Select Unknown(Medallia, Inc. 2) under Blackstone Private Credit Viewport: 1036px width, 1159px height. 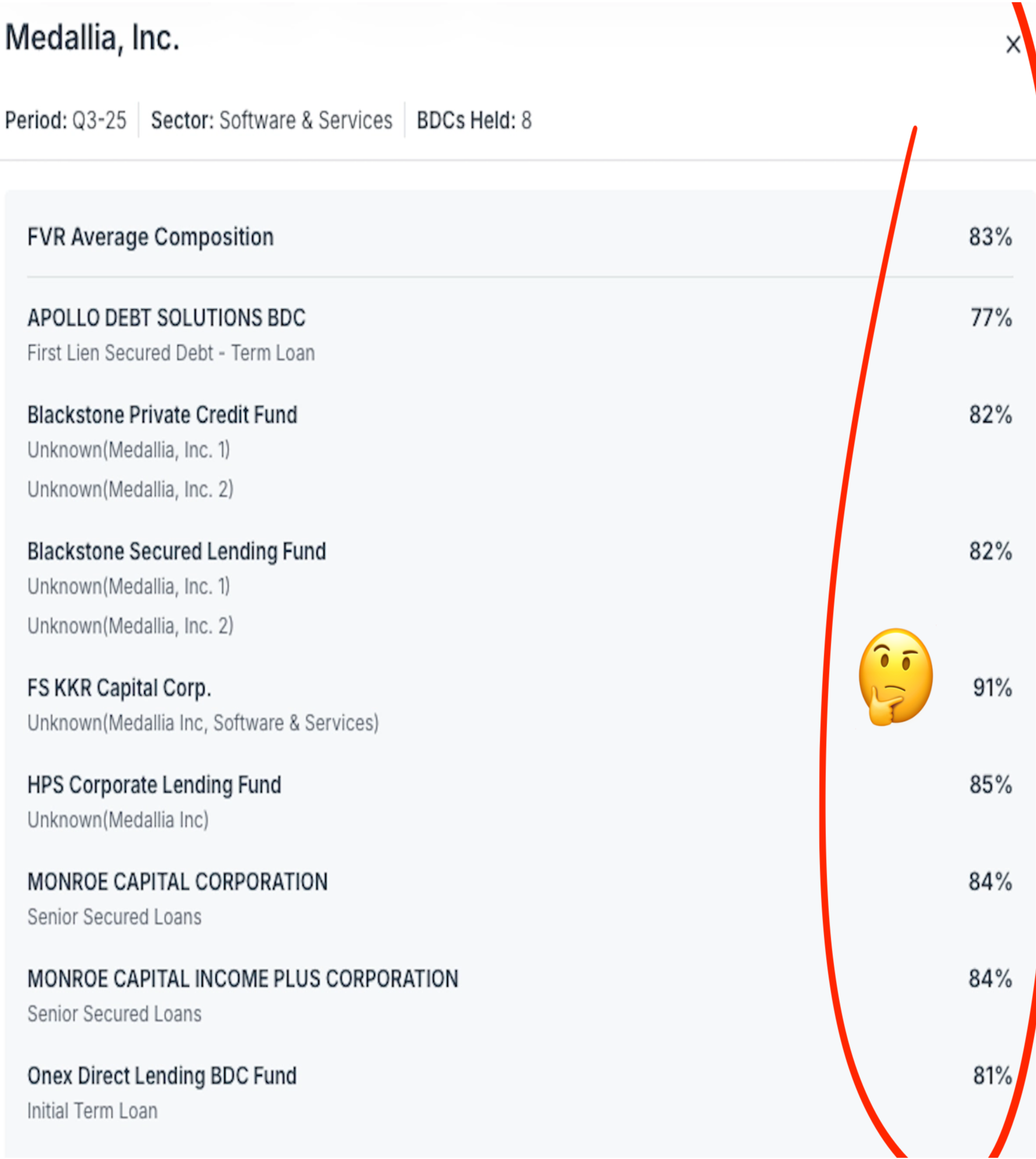pos(131,490)
